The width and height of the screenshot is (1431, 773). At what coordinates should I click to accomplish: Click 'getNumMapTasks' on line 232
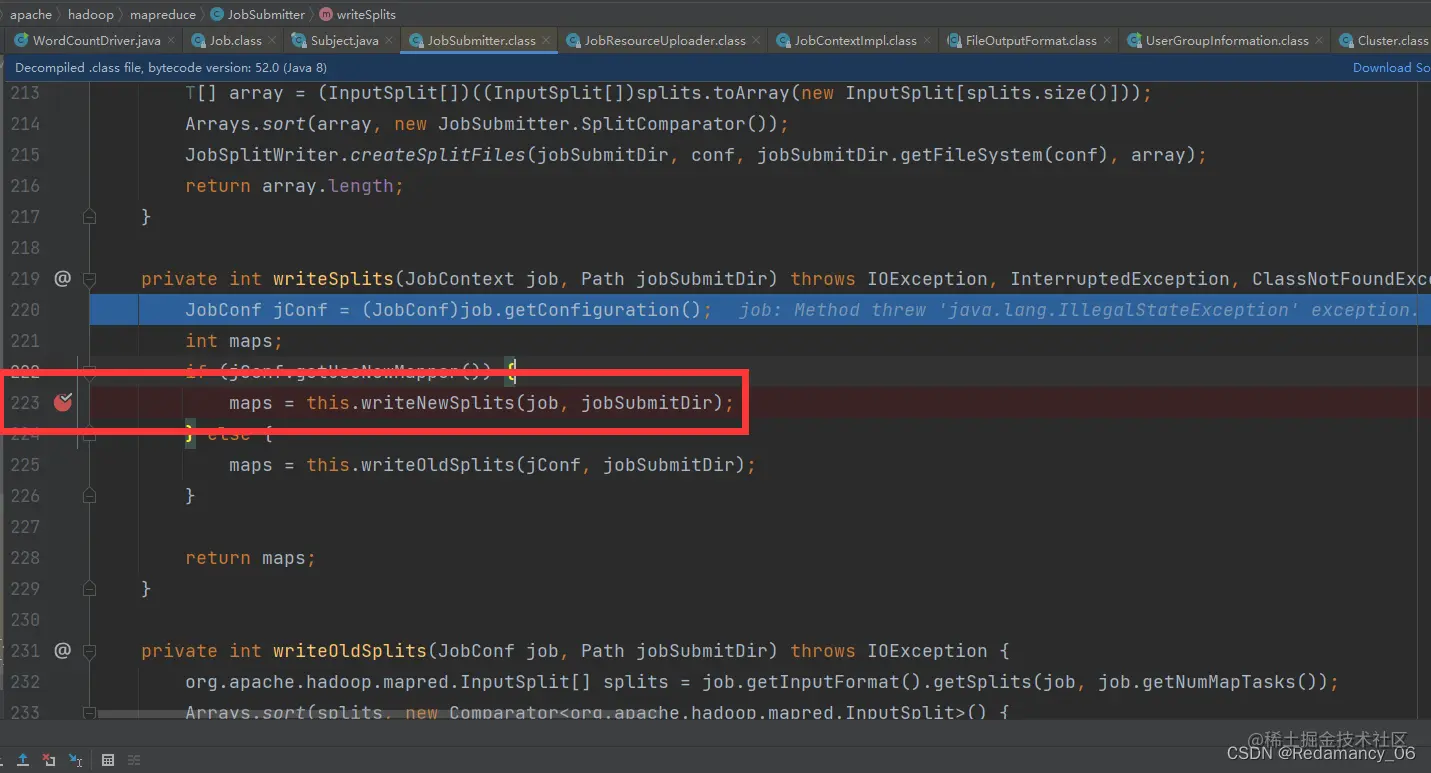tap(1220, 682)
